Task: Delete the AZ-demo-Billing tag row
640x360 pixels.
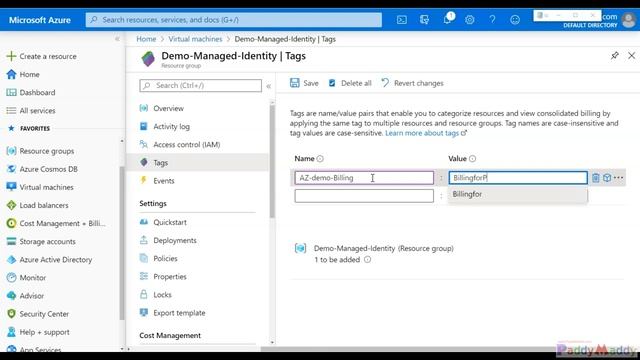Action: point(596,178)
